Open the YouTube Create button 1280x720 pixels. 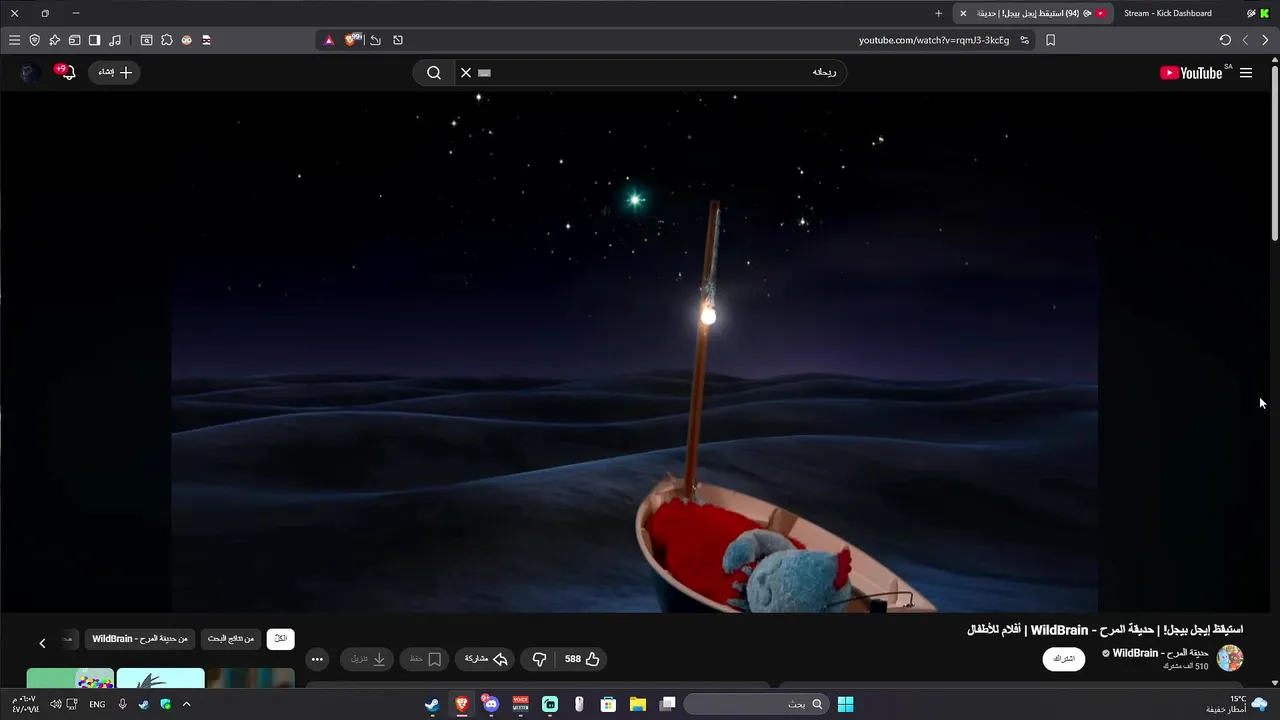pos(115,72)
